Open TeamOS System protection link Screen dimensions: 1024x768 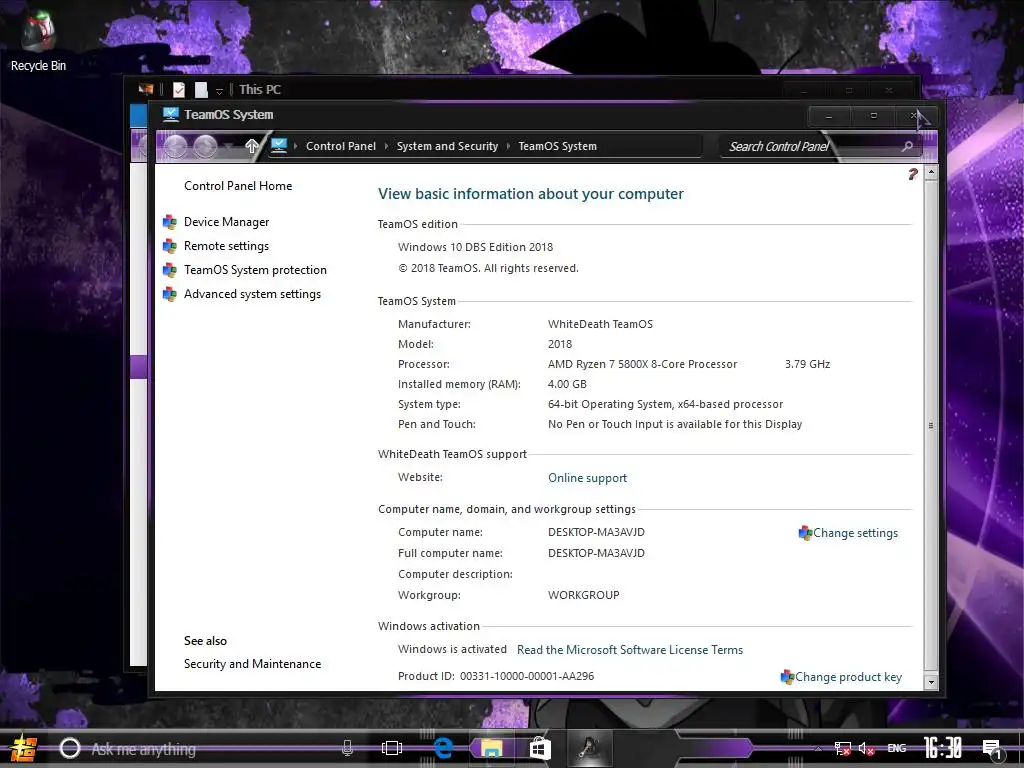[x=255, y=270]
